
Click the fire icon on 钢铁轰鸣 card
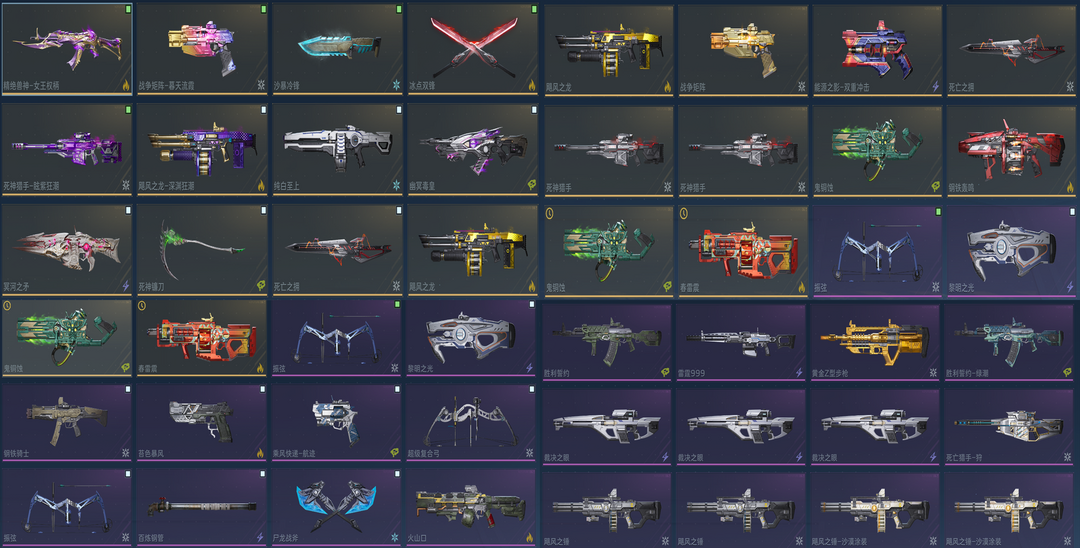click(x=1070, y=187)
